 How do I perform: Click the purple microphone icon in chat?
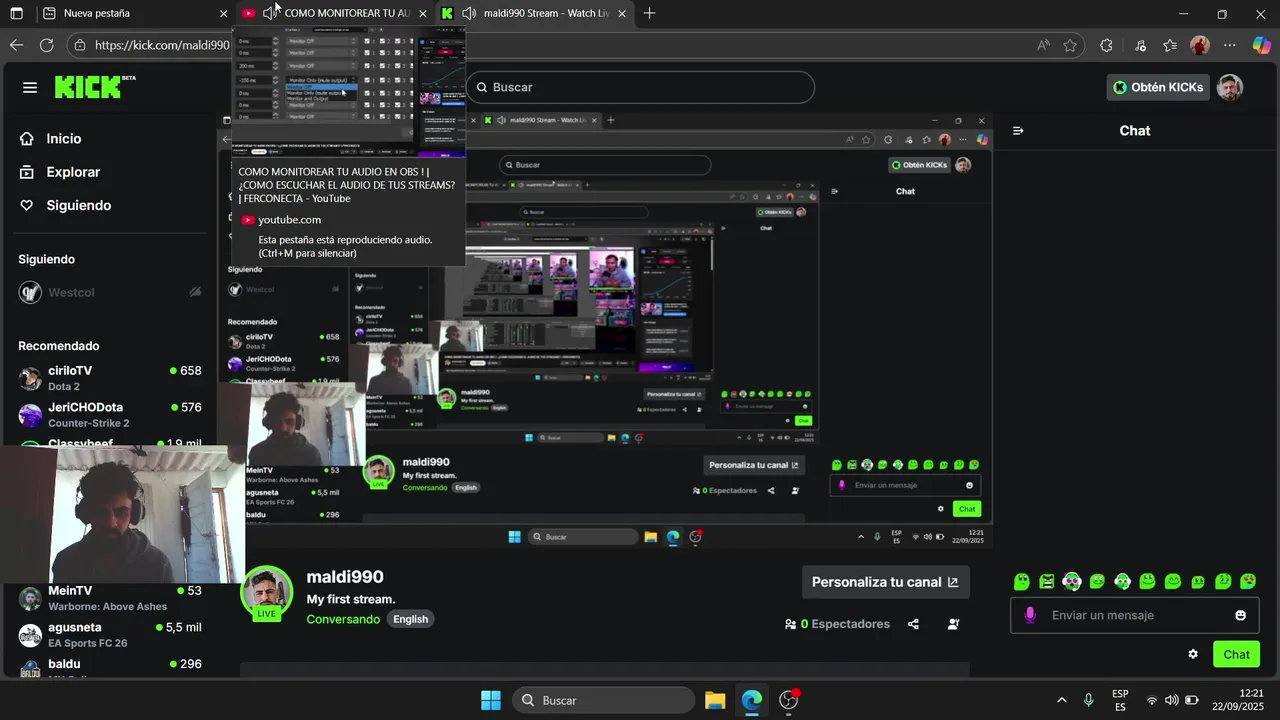(1030, 615)
